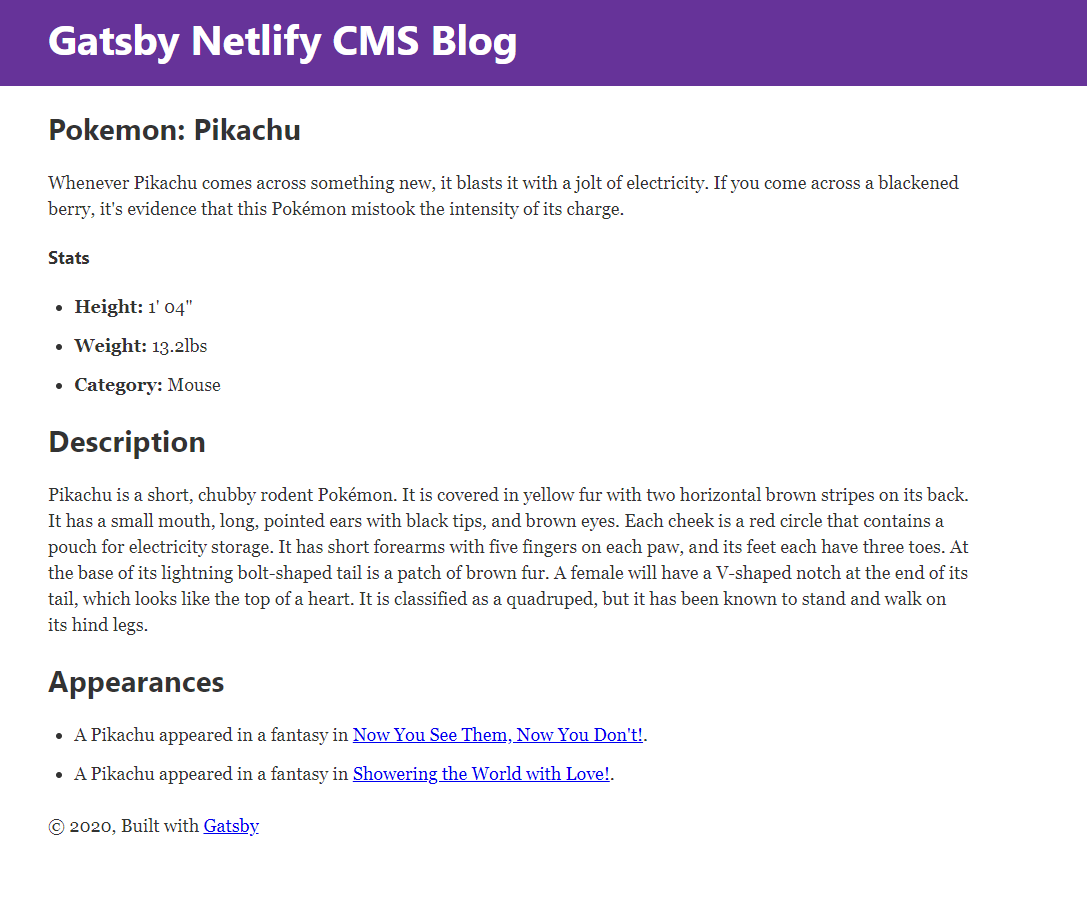Click the Gatsby Netlify CMS Blog site title
The height and width of the screenshot is (920, 1087).
coord(283,42)
